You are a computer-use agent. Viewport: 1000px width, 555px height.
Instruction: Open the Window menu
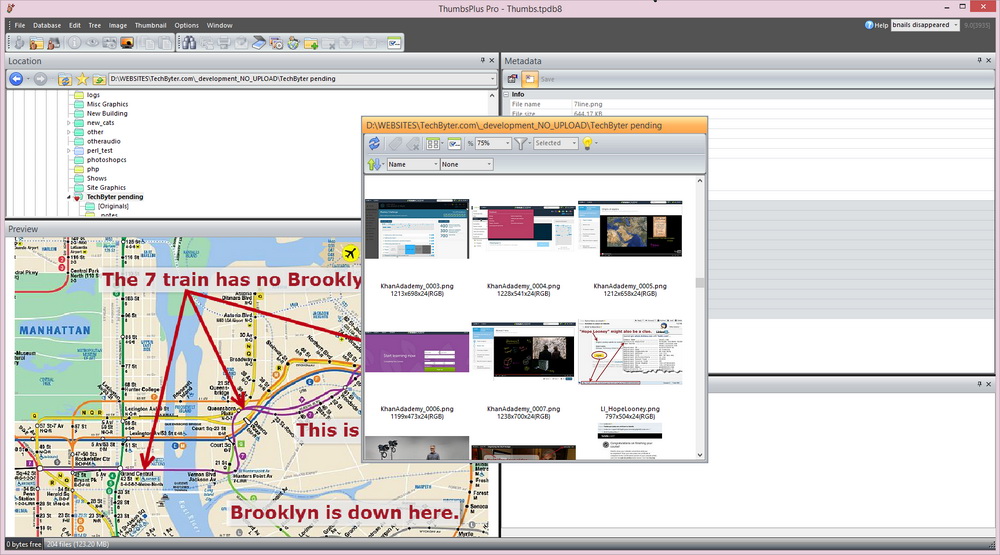(x=219, y=26)
